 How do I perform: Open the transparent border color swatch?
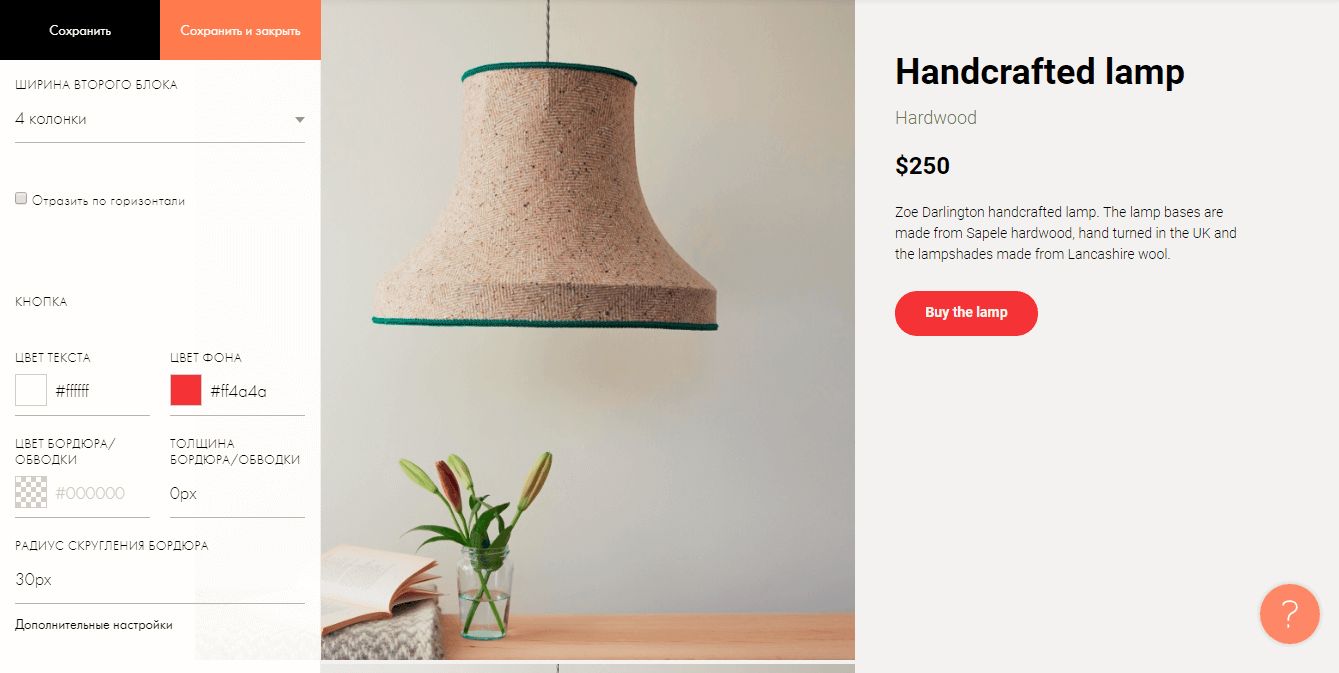(31, 492)
